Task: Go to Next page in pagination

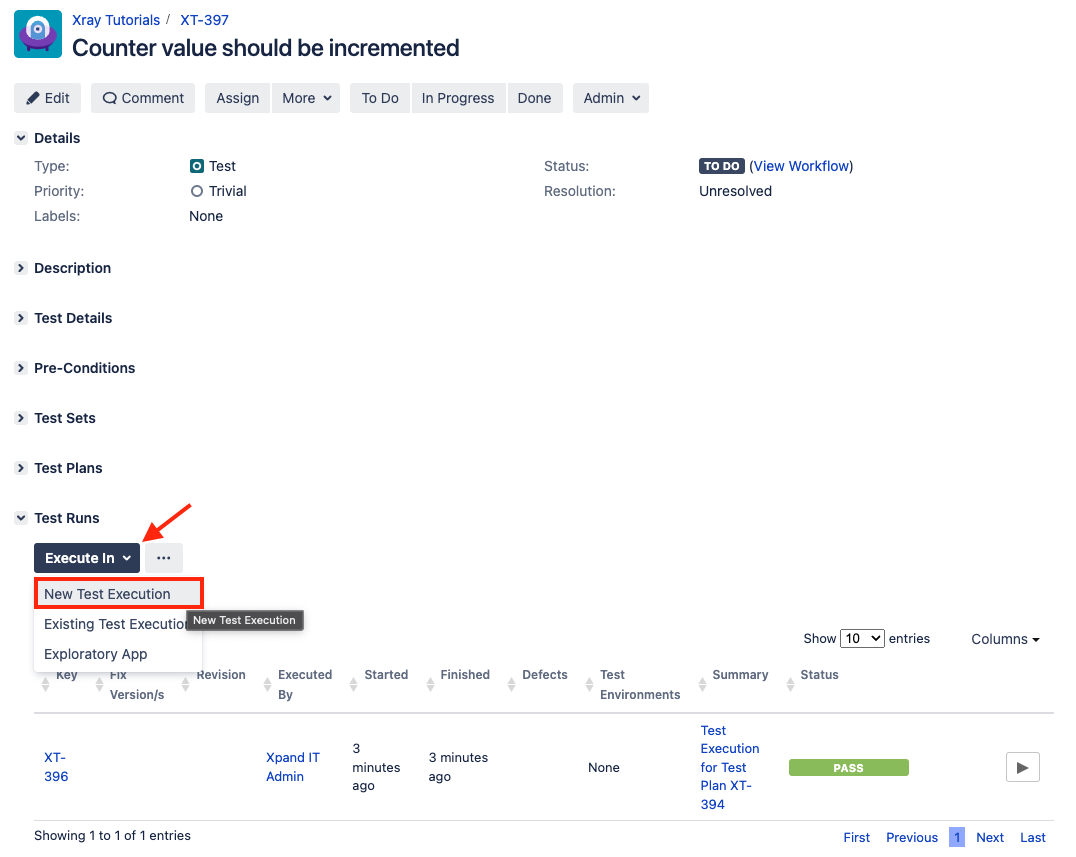Action: click(x=990, y=837)
